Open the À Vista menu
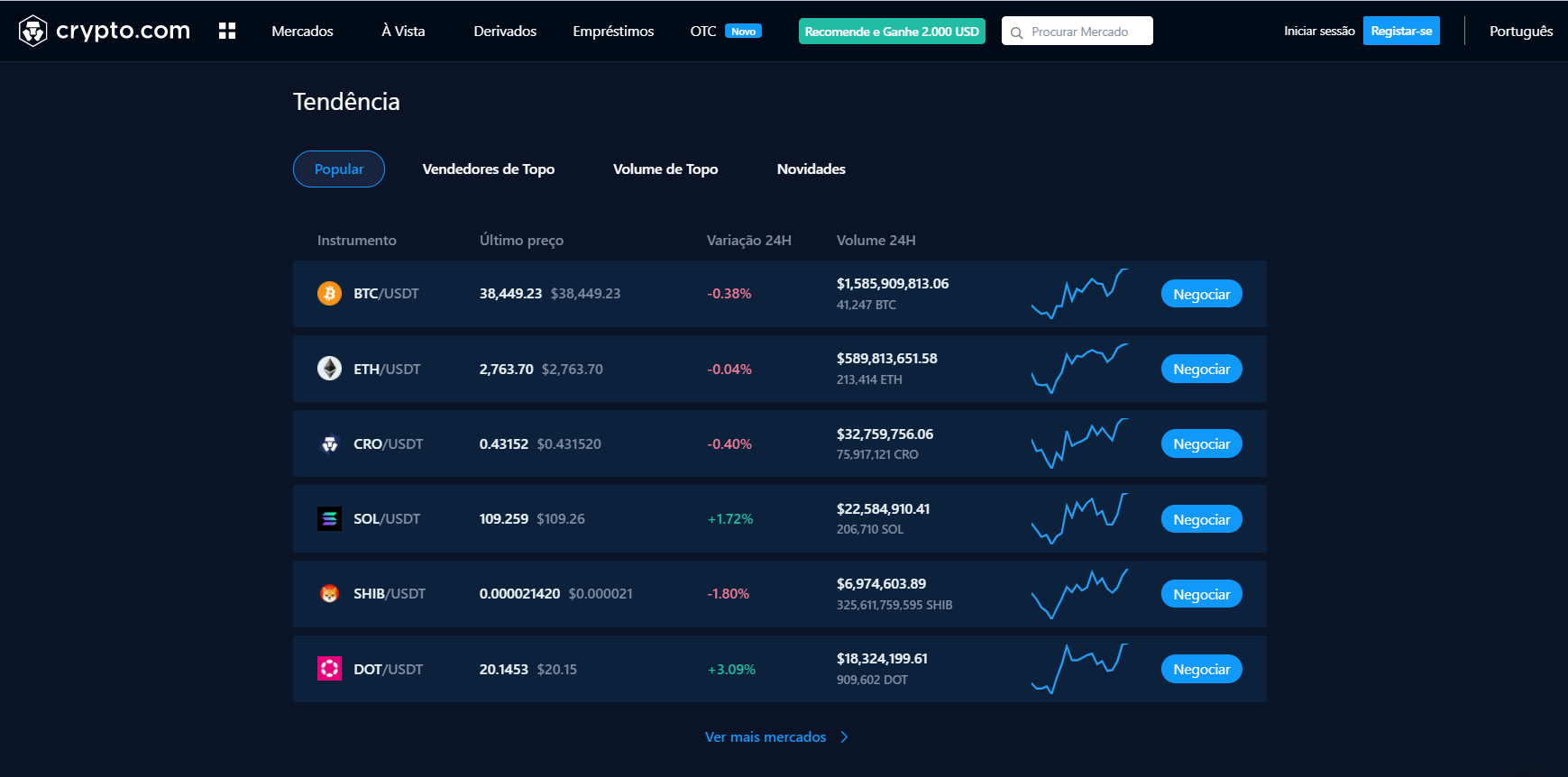 (403, 32)
